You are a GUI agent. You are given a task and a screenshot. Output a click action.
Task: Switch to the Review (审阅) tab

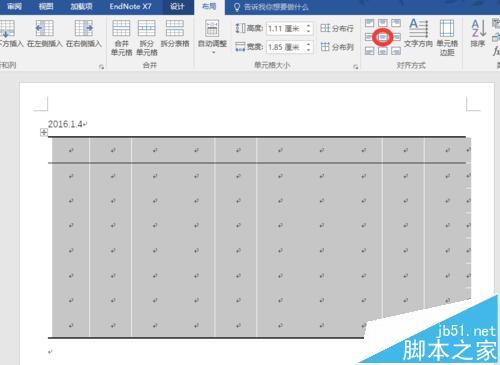(15, 6)
